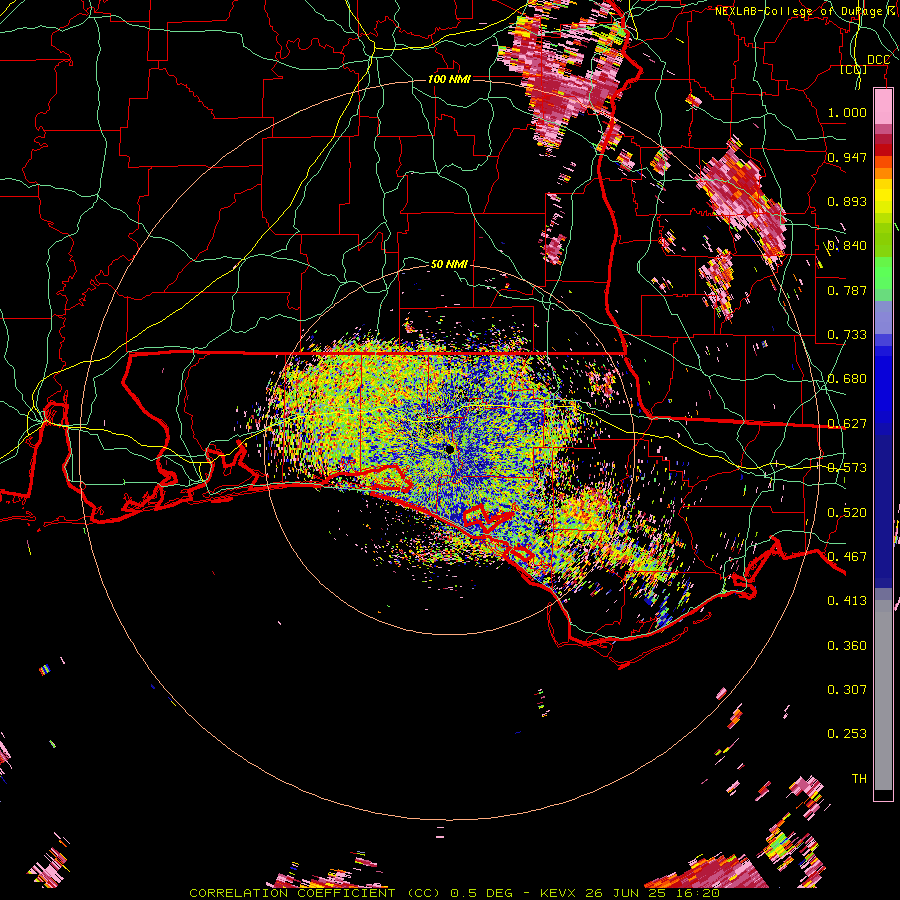The image size is (900, 900).
Task: Click the 0.467 legend value
Action: pyautogui.click(x=847, y=557)
